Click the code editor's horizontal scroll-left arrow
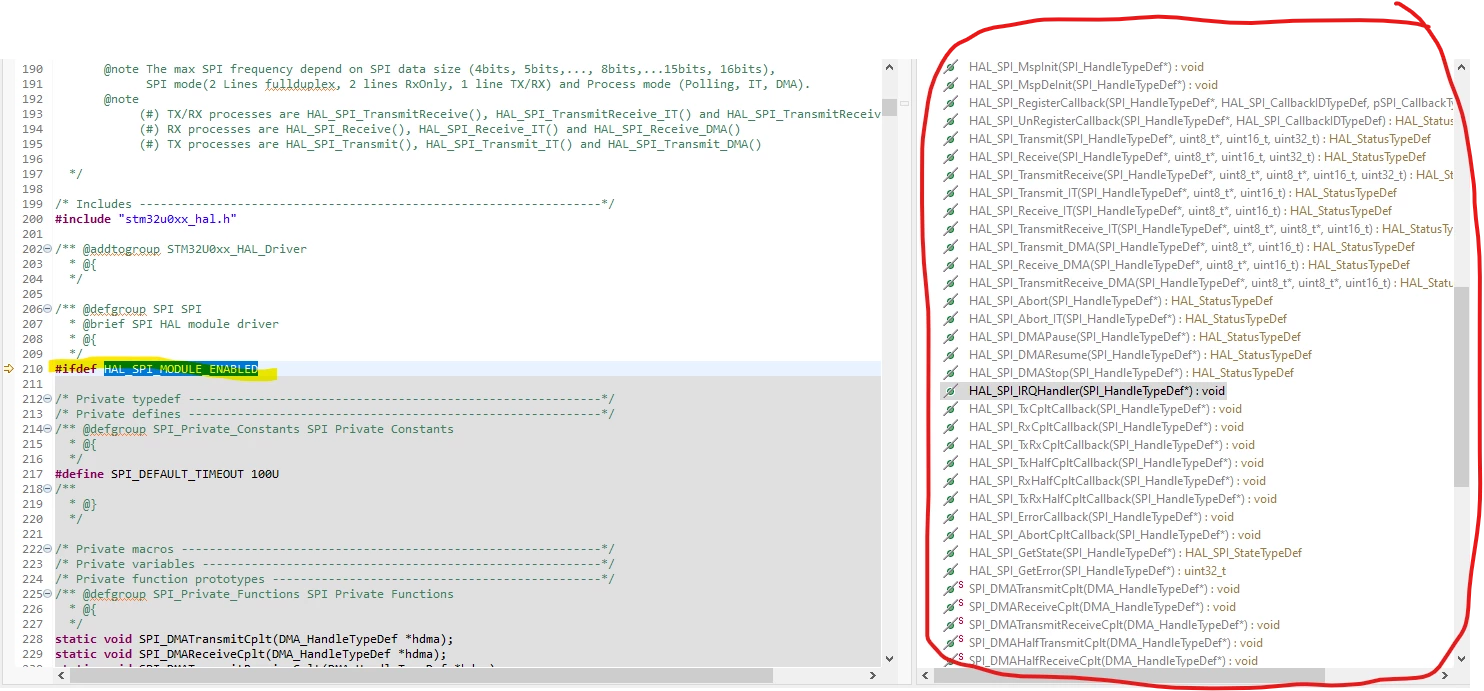The width and height of the screenshot is (1484, 691). tap(62, 675)
